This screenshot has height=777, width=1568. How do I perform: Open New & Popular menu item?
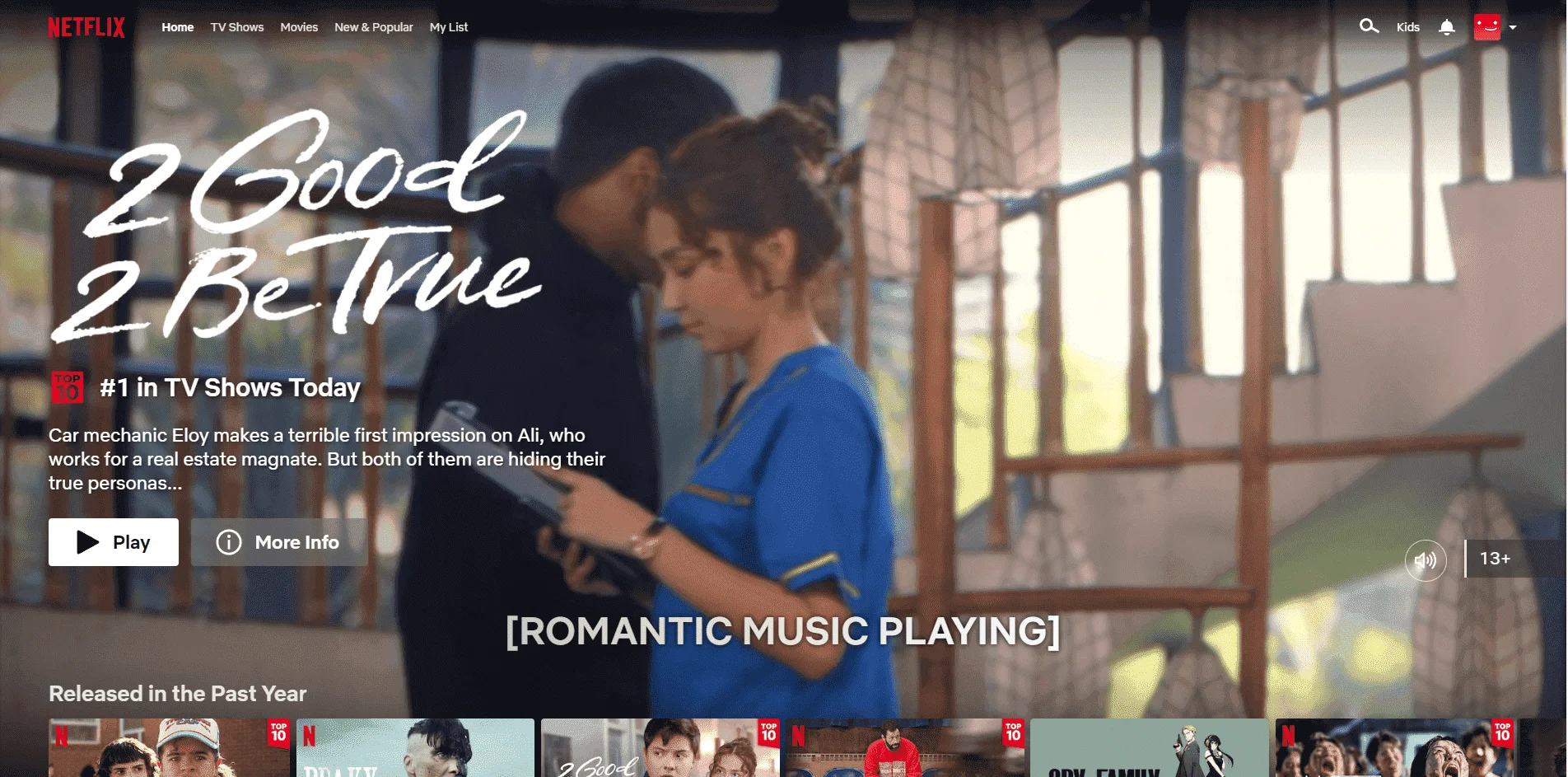coord(374,27)
